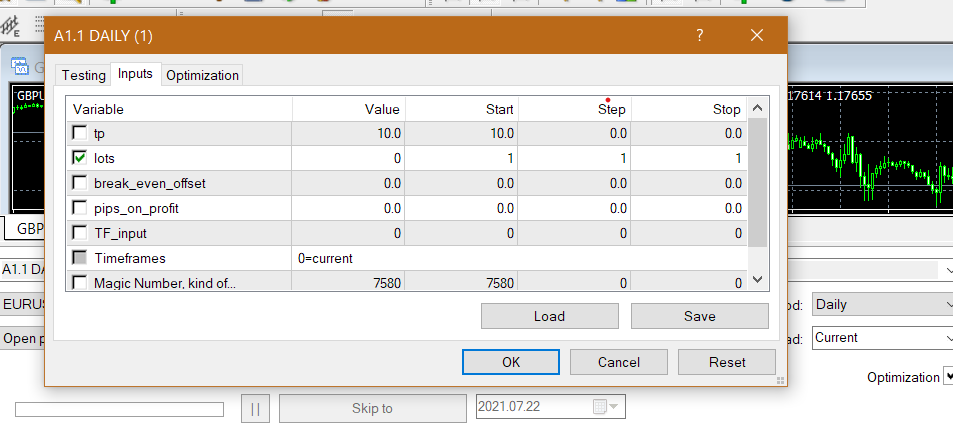
Task: Click the scroll up arrow in inputs list
Action: [757, 109]
